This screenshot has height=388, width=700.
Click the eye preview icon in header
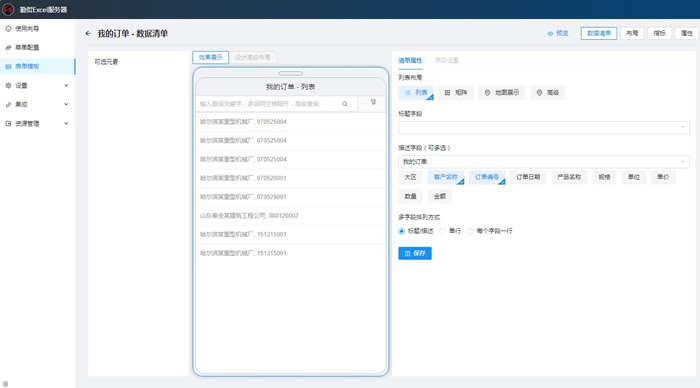point(550,33)
